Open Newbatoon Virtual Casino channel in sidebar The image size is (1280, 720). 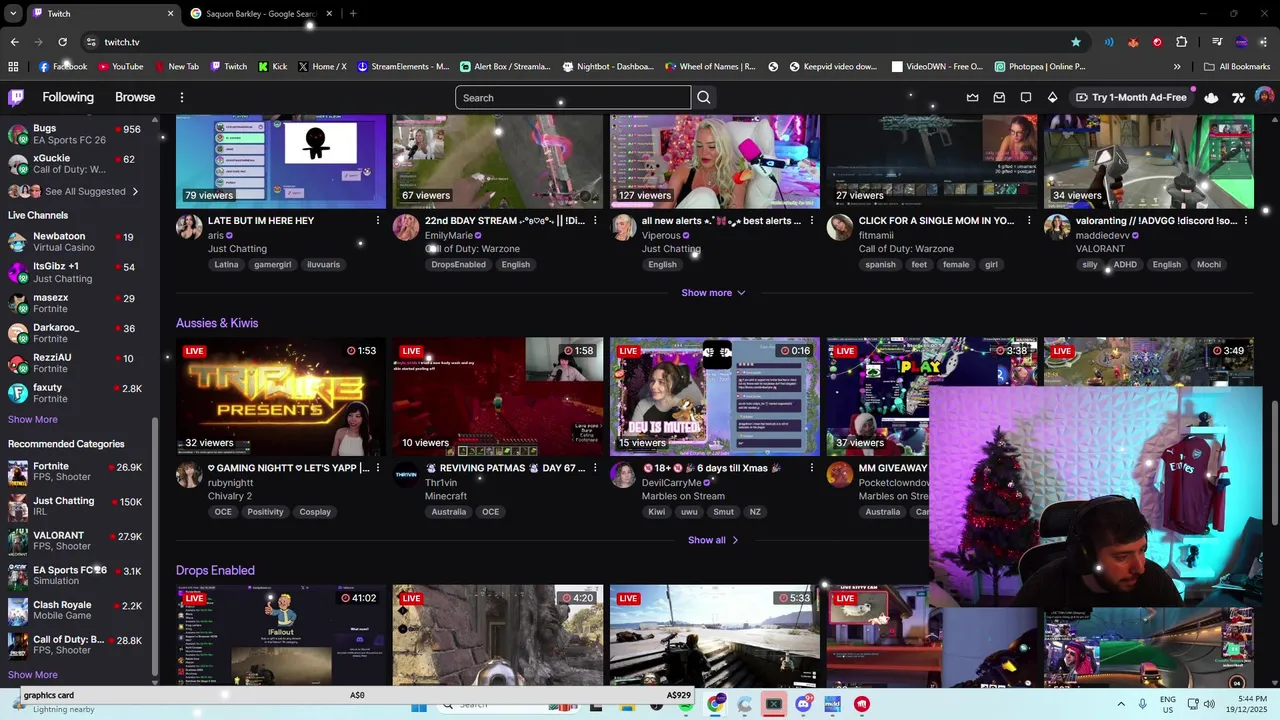77,242
